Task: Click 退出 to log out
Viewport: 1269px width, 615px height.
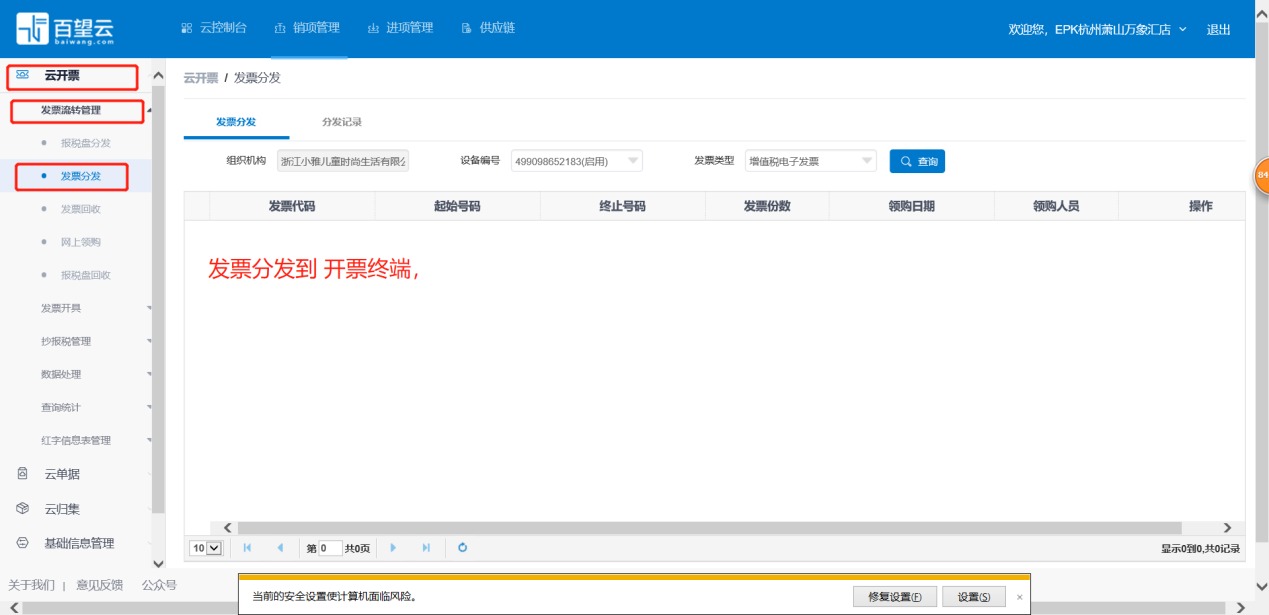Action: click(x=1219, y=29)
